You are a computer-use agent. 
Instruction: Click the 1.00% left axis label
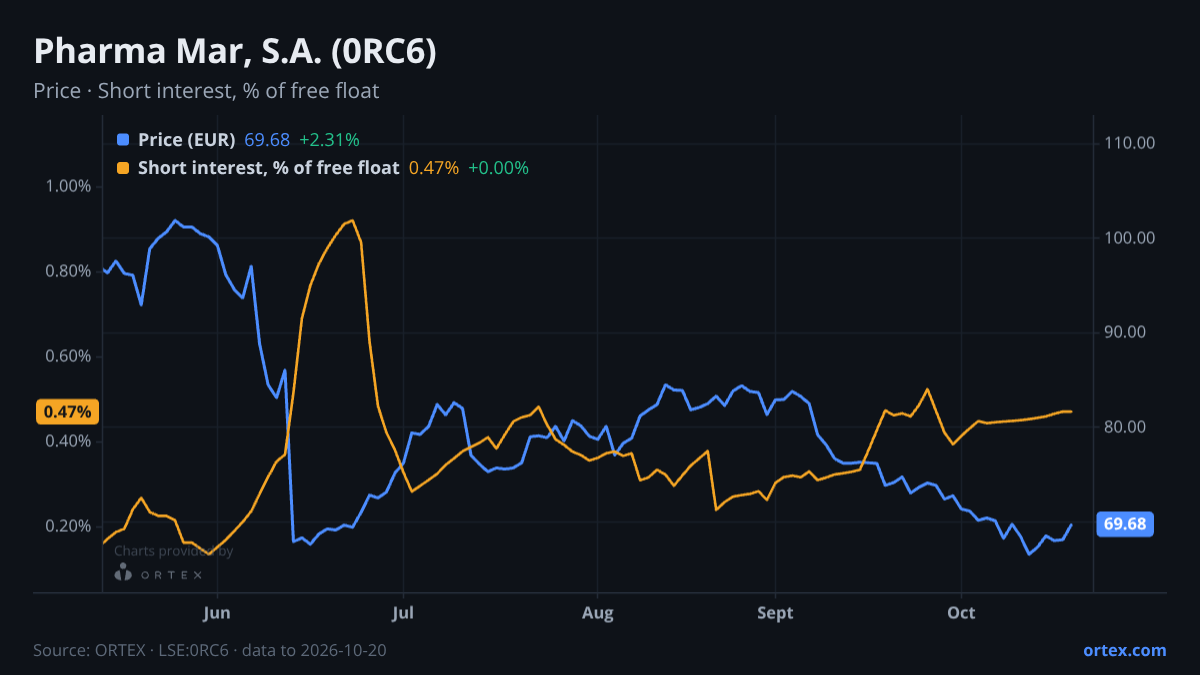tap(69, 187)
